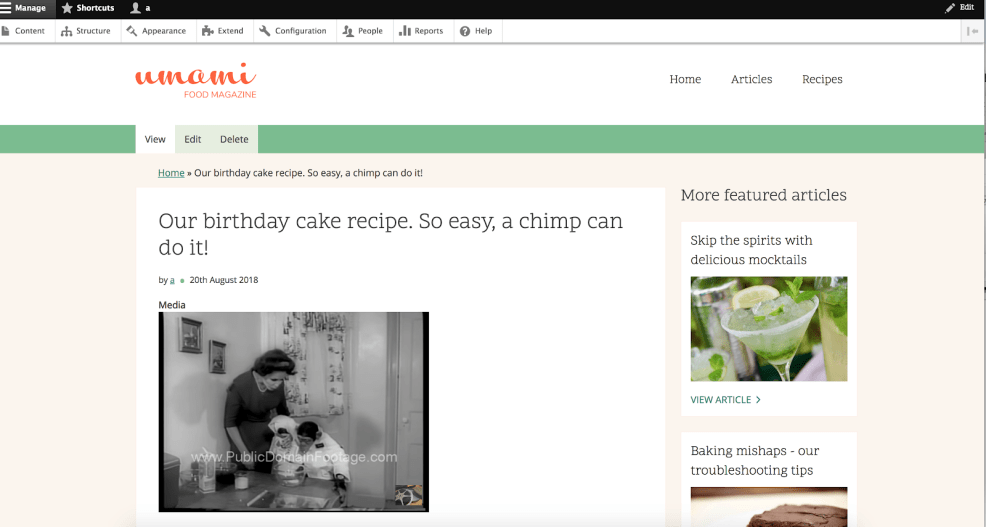986x527 pixels.
Task: Switch to the Edit tab
Action: pos(192,140)
